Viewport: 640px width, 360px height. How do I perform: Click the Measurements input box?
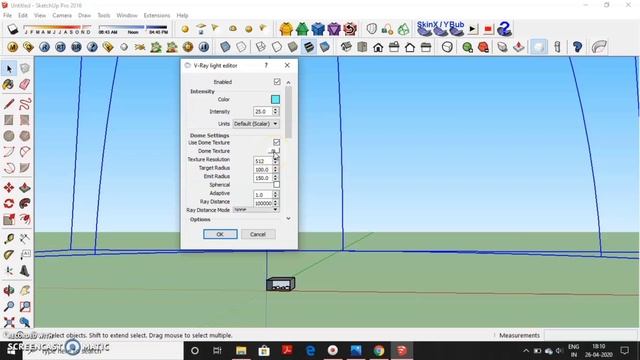click(x=591, y=335)
